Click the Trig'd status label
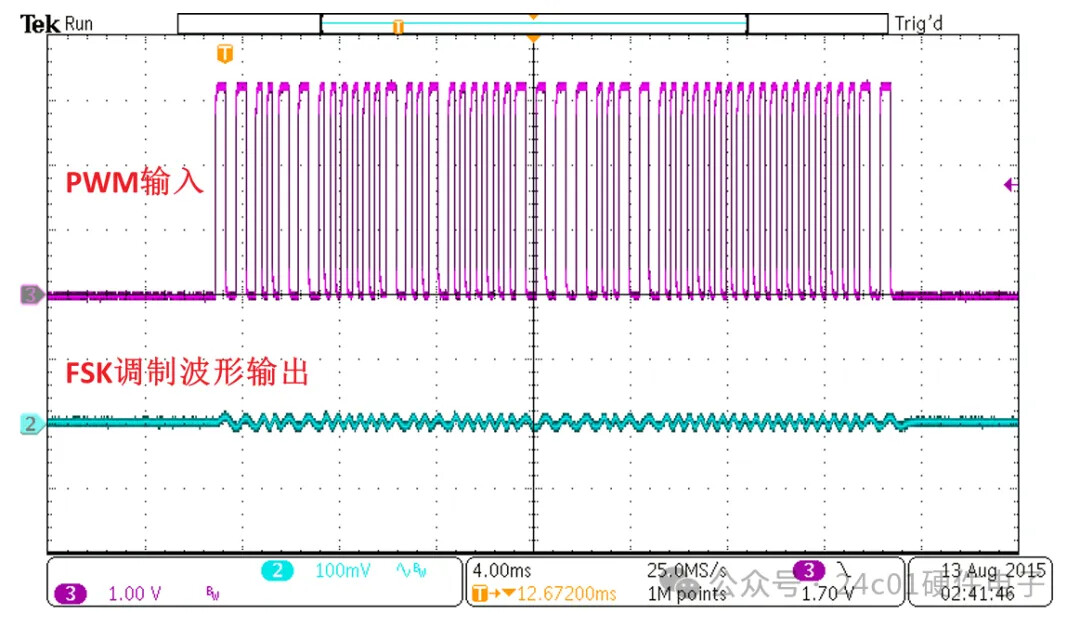 (x=918, y=23)
